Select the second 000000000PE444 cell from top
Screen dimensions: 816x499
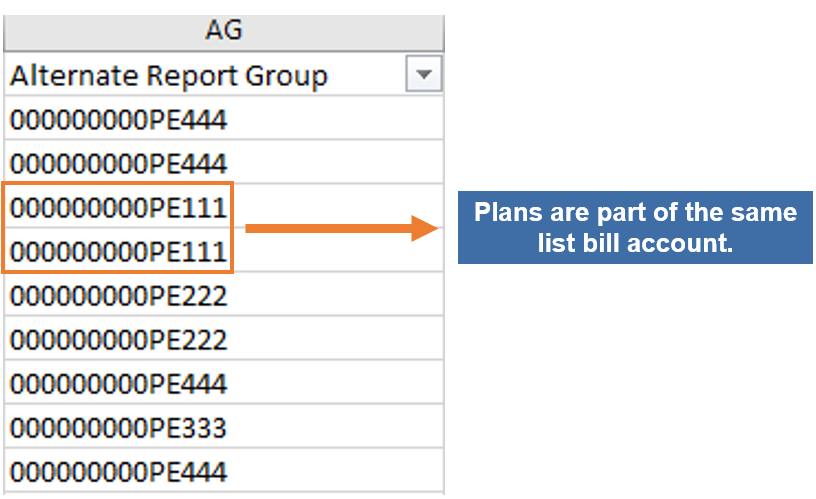point(120,163)
